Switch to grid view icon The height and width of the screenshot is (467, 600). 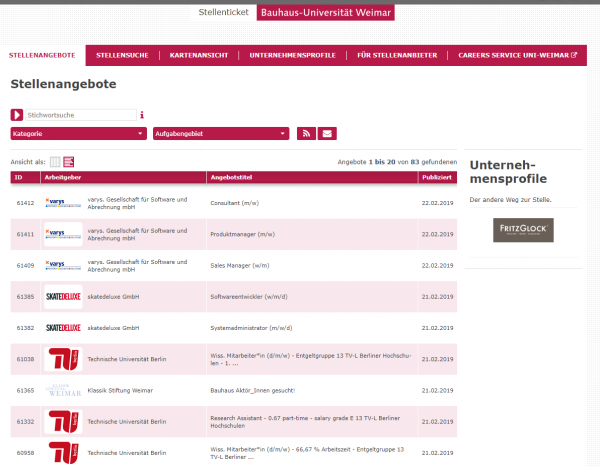click(x=55, y=162)
